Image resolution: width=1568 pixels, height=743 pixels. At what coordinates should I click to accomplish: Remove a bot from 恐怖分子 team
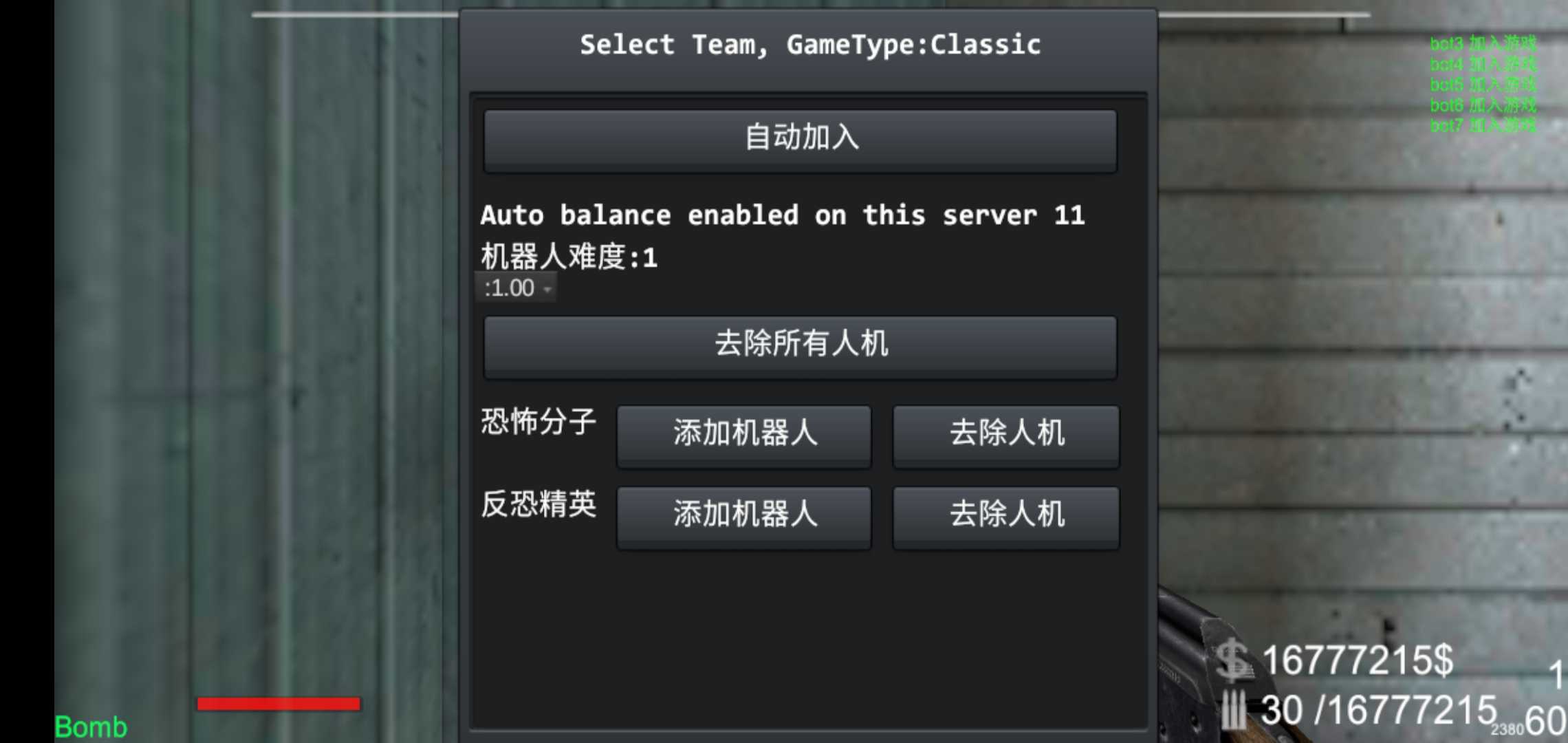[1005, 436]
